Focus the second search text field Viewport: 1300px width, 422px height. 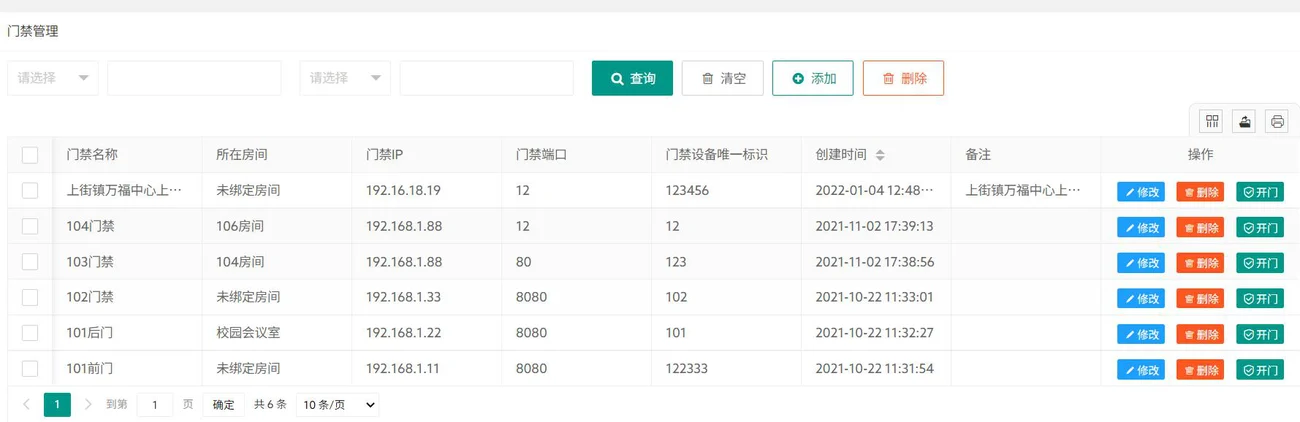[x=486, y=78]
